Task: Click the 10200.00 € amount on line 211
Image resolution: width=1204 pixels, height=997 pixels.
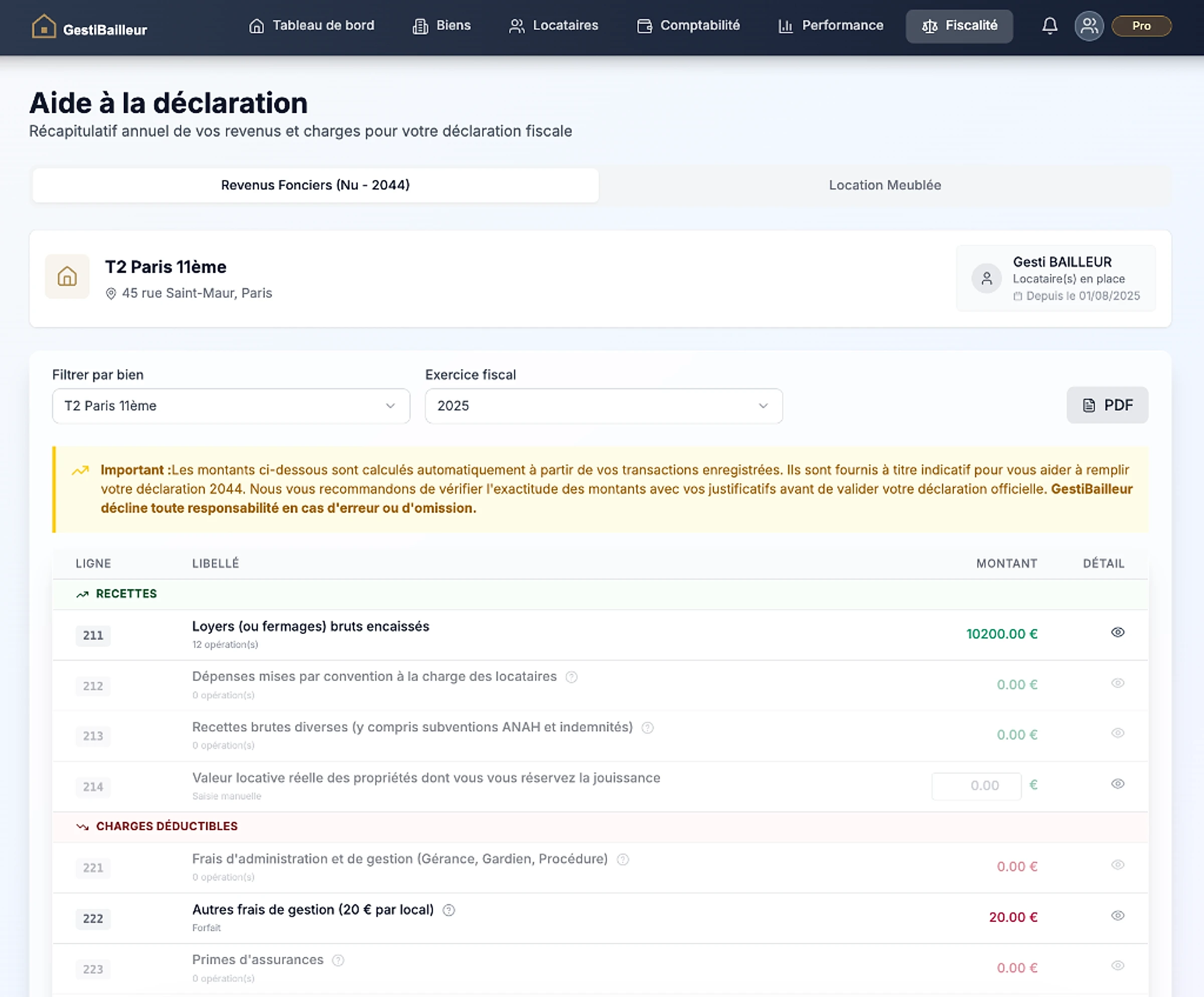Action: click(1002, 634)
